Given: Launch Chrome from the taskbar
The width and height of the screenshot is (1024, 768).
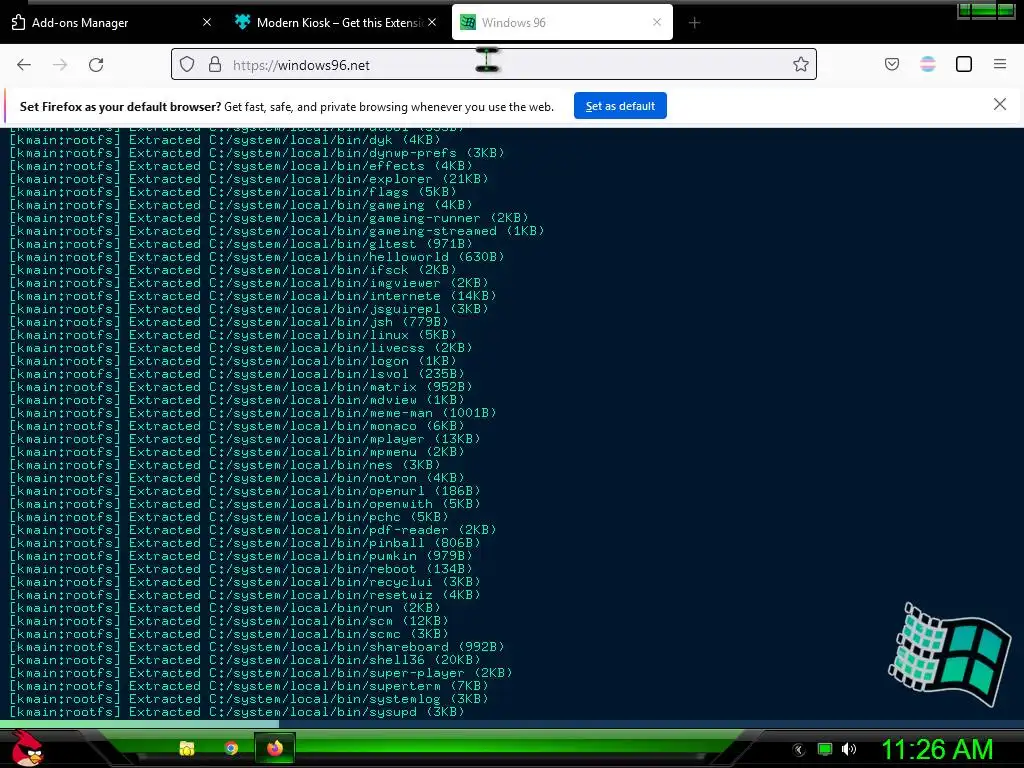Looking at the screenshot, I should pos(231,748).
